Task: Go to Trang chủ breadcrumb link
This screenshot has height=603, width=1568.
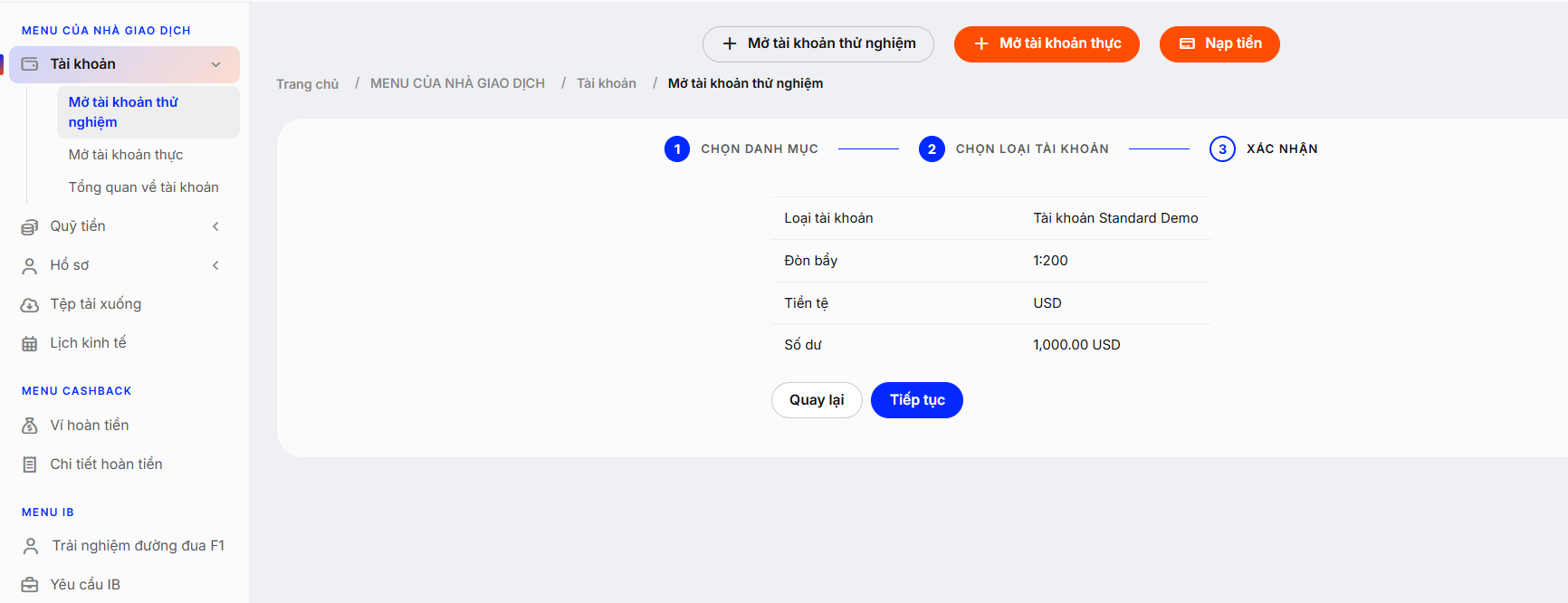Action: pos(308,83)
